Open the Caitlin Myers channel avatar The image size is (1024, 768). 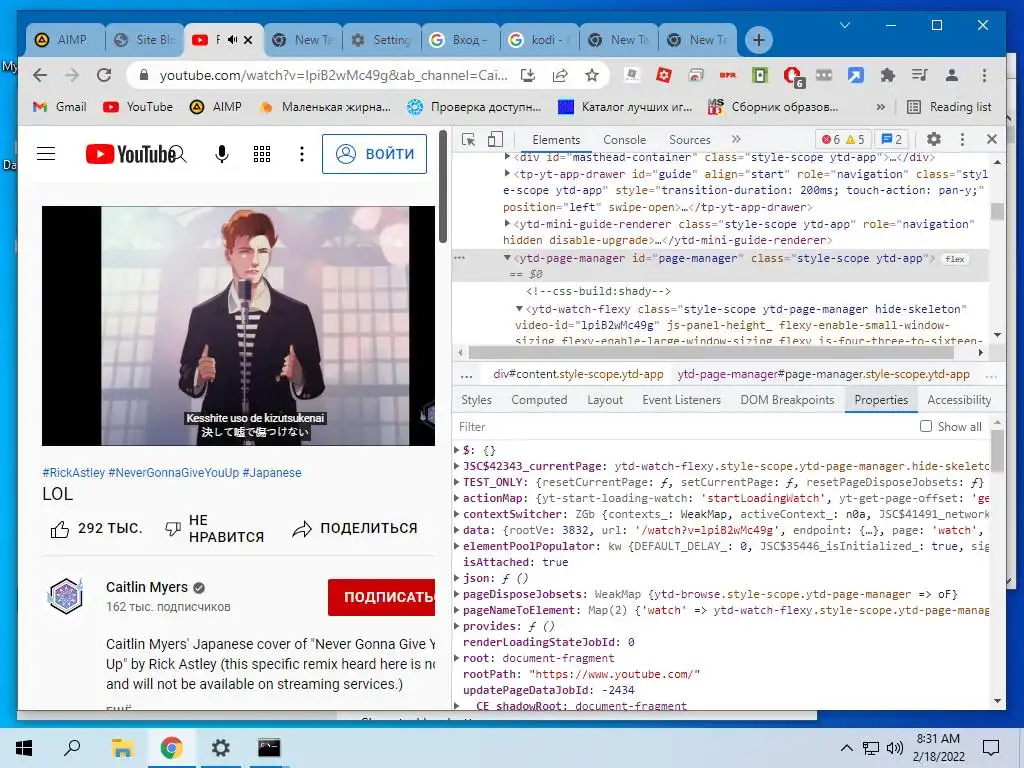pos(66,596)
